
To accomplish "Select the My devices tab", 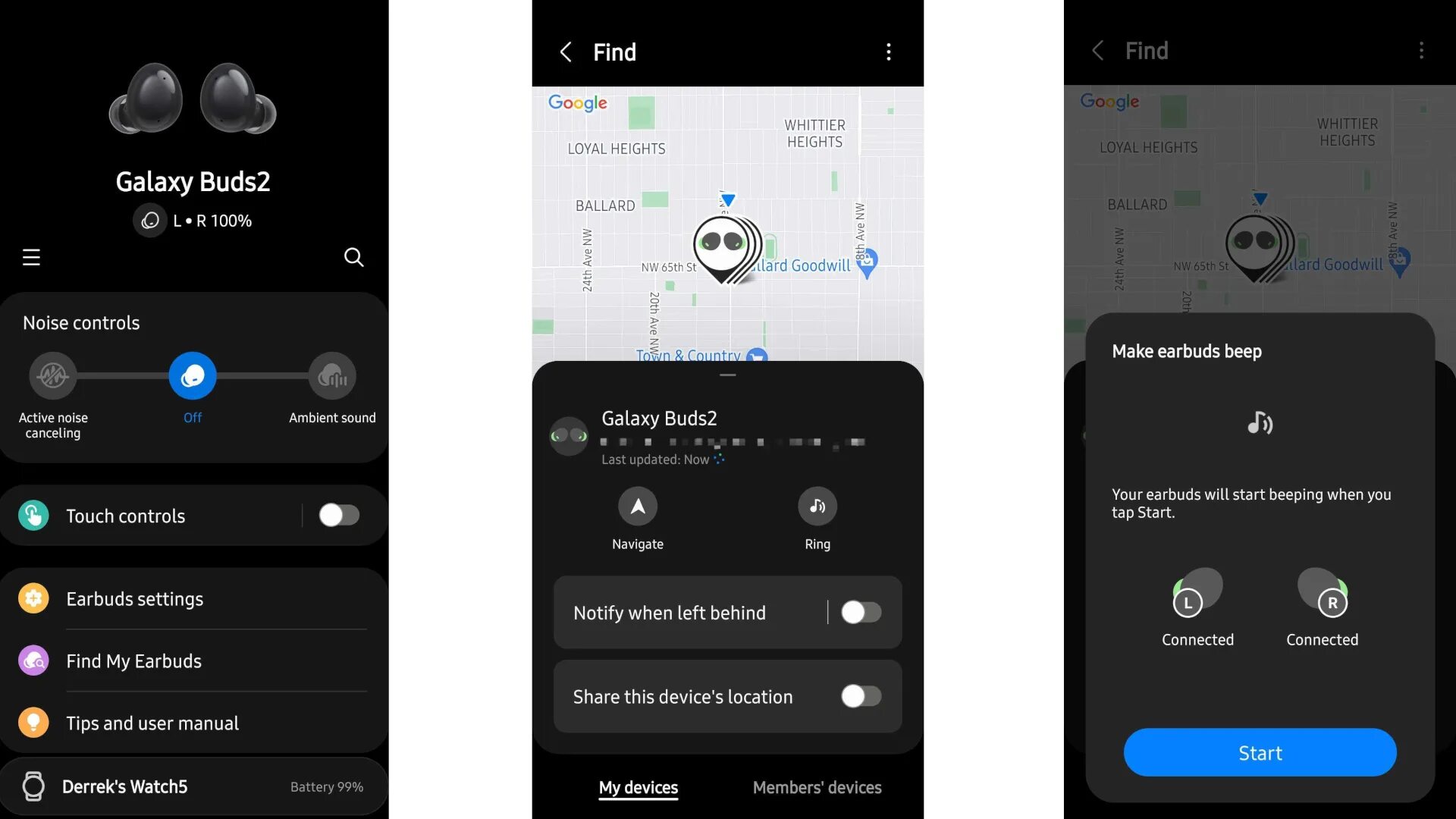I will click(x=638, y=787).
